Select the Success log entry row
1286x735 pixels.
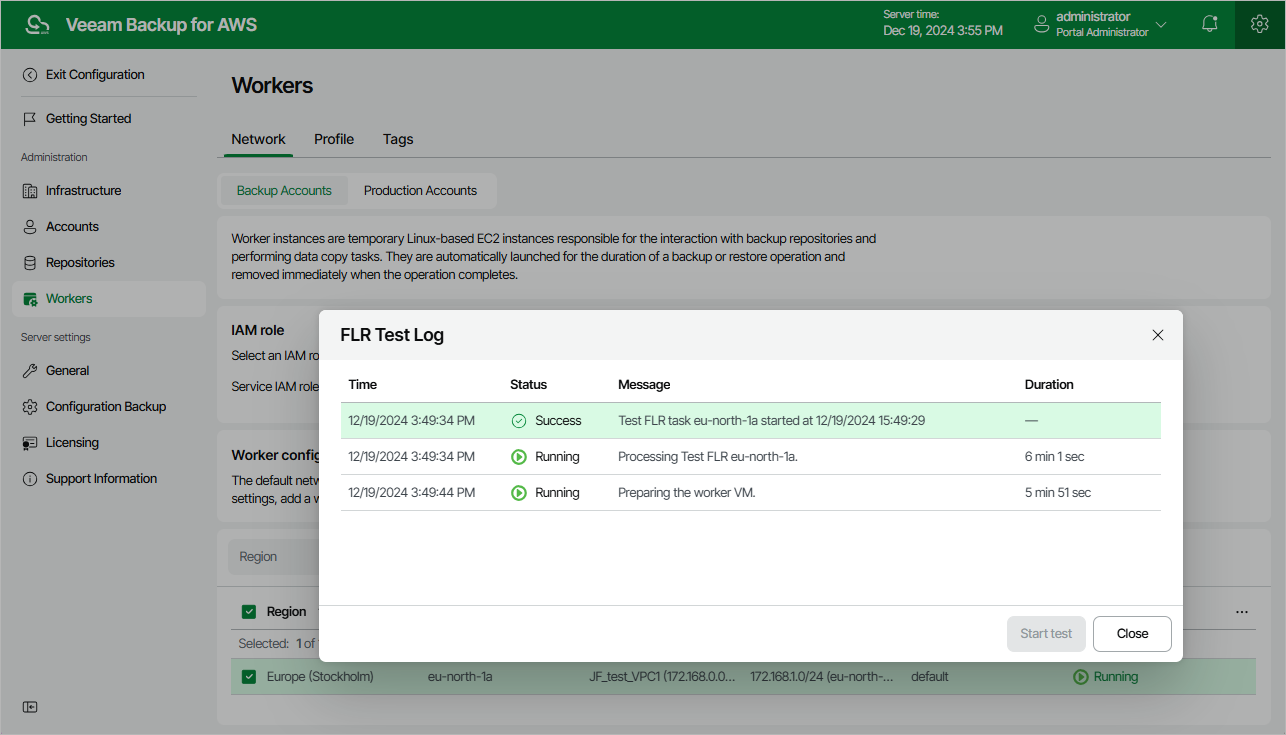pos(750,421)
